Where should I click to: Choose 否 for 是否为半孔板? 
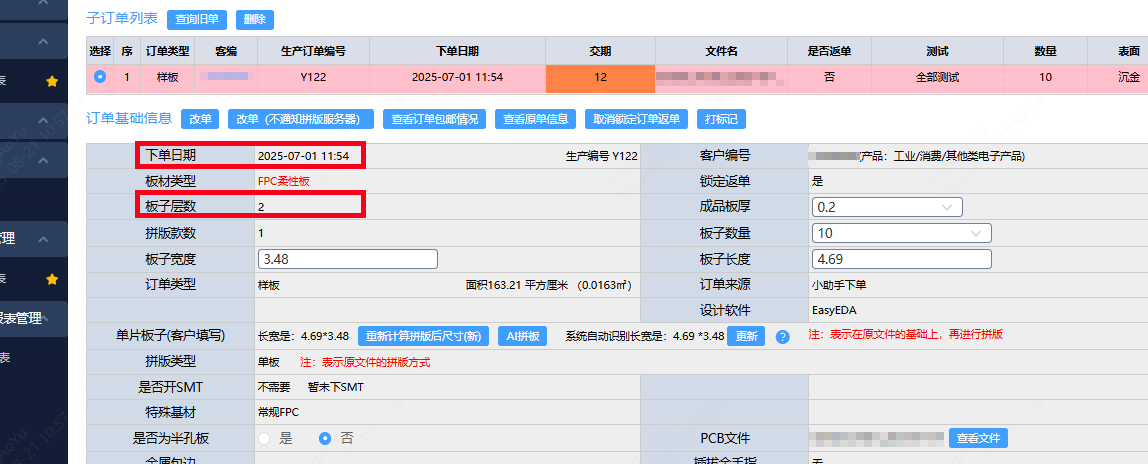325,438
